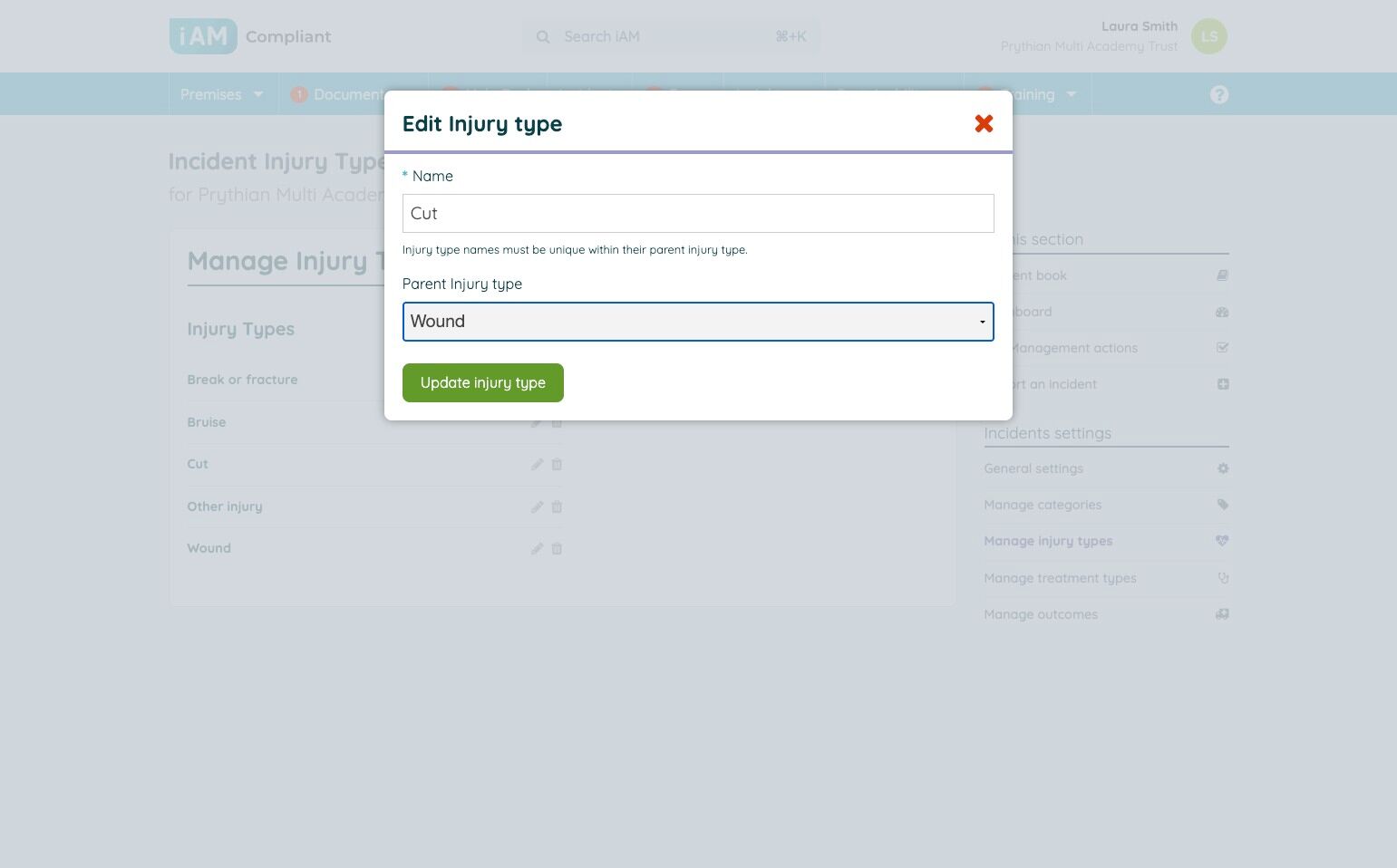
Task: Click into the Name text field
Action: click(698, 213)
